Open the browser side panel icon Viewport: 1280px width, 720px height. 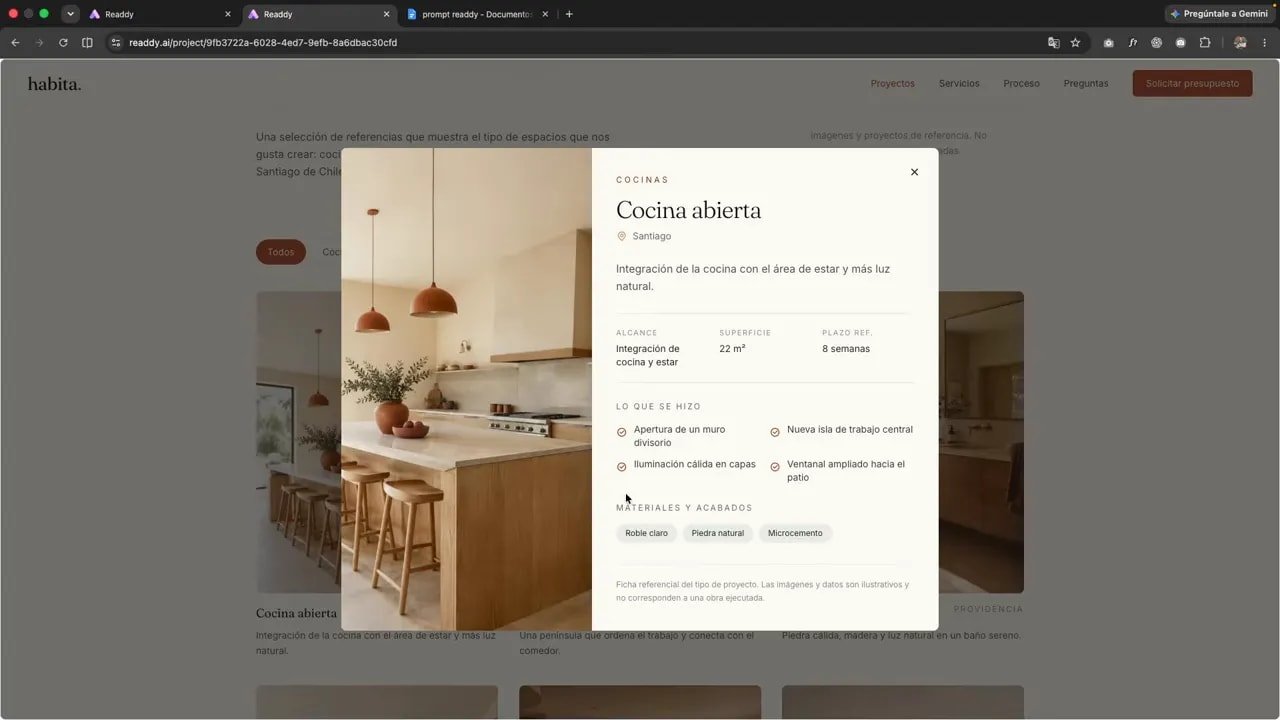coord(87,43)
